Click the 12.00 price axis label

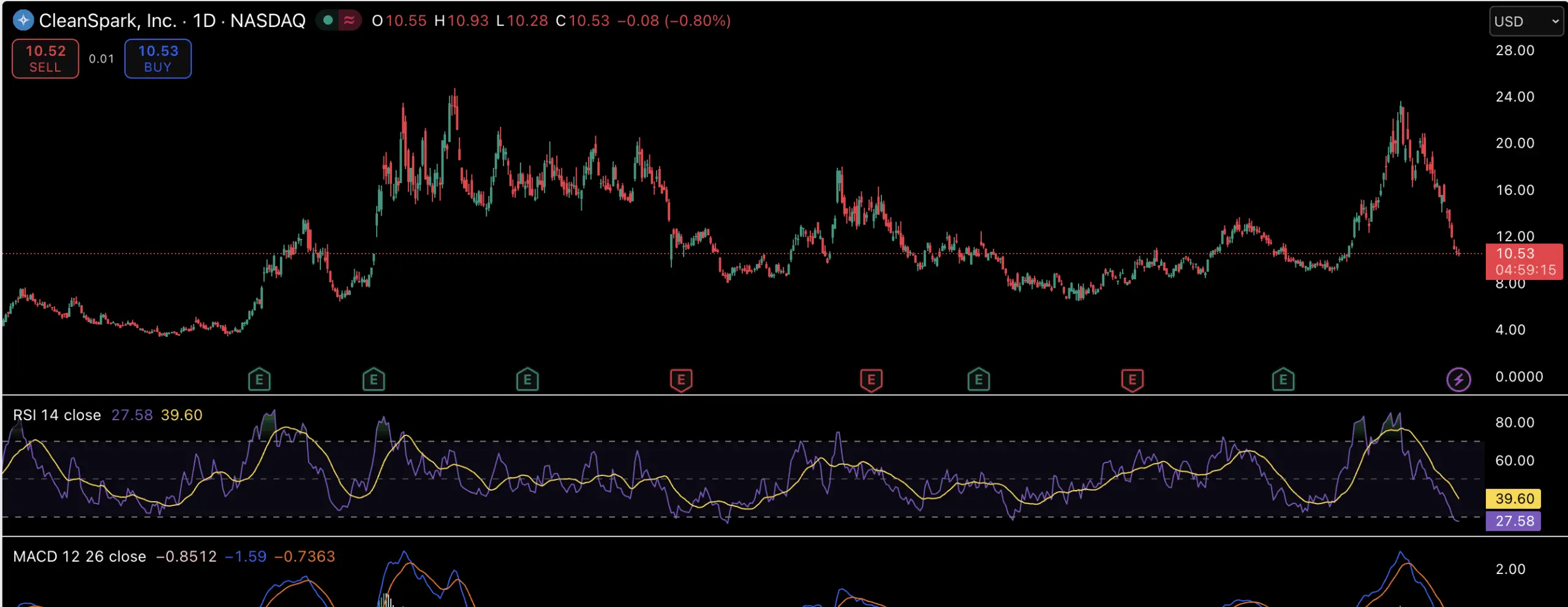click(x=1515, y=236)
